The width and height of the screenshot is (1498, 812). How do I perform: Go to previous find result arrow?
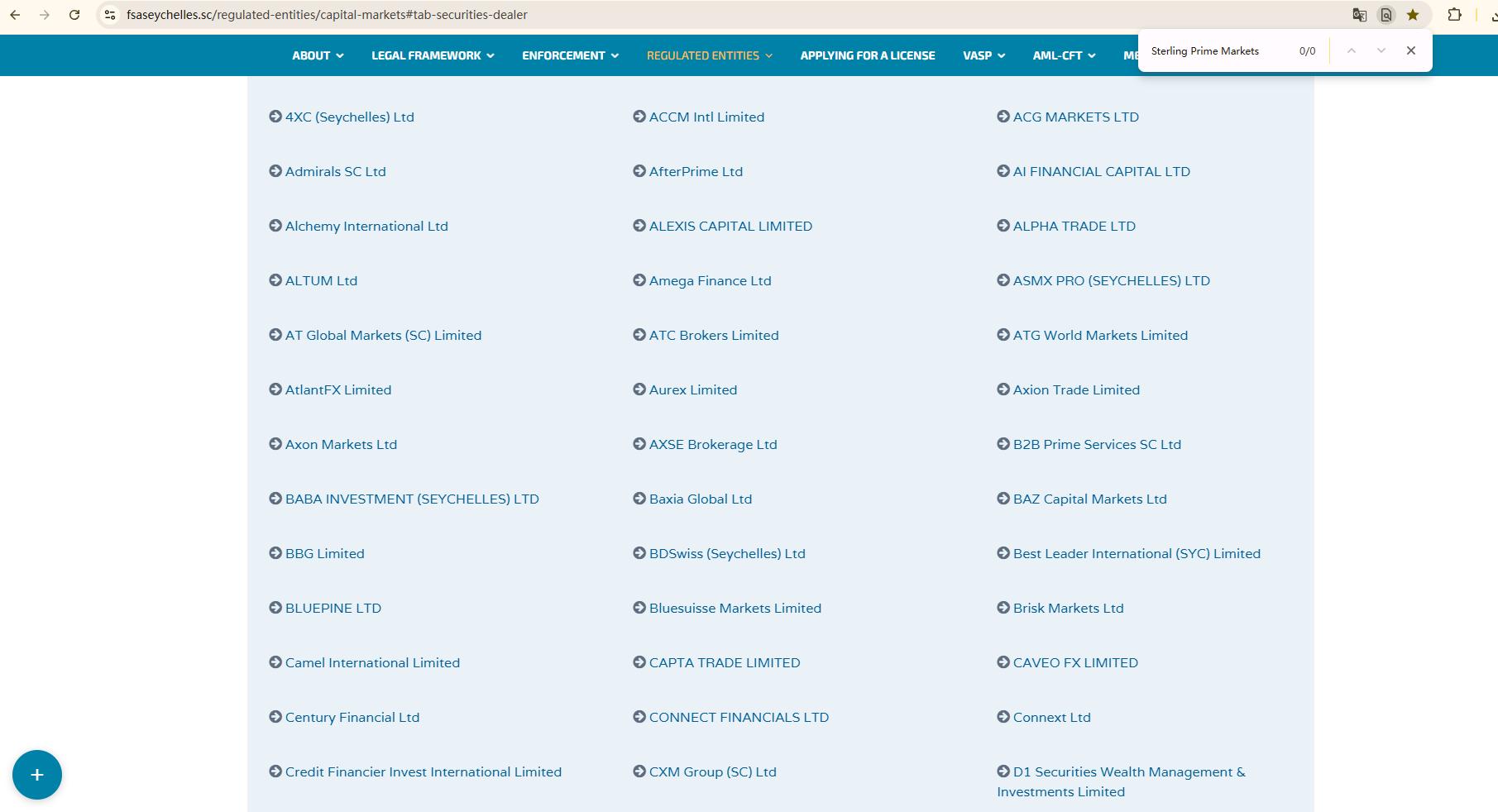(x=1351, y=50)
